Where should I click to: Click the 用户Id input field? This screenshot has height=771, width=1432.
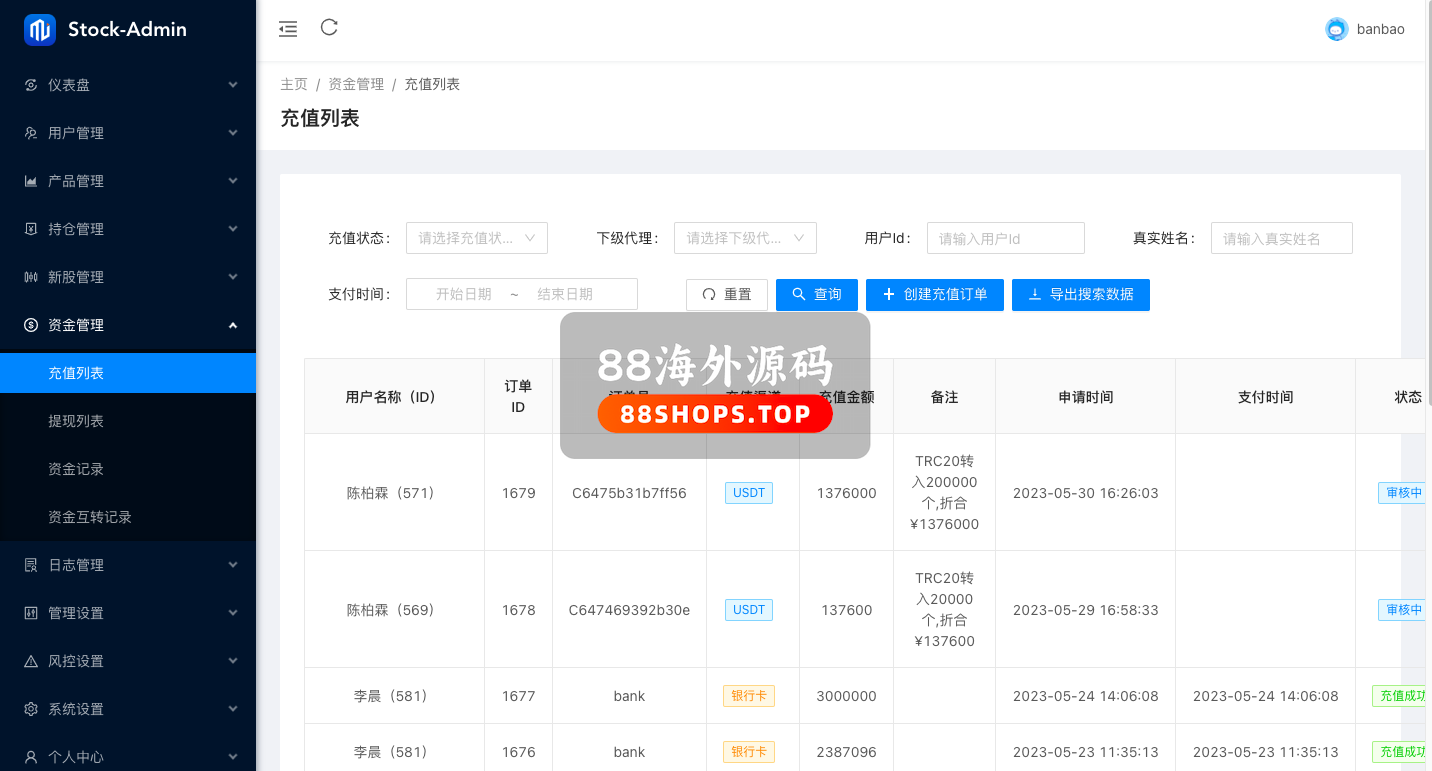(1005, 238)
